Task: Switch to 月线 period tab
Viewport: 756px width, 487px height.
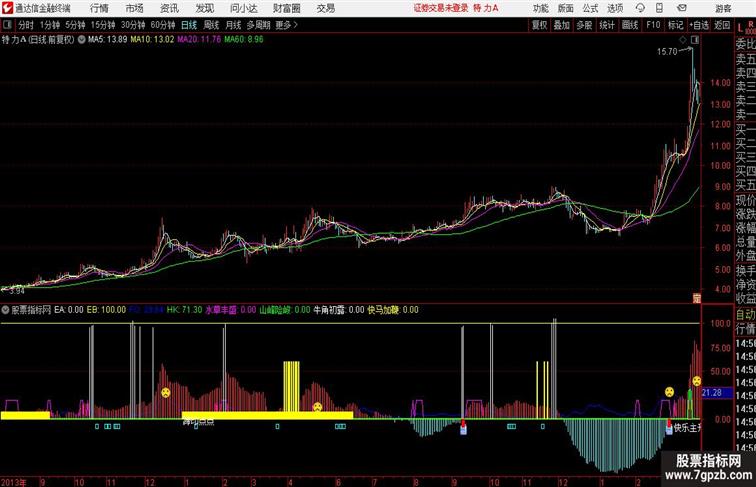Action: pos(233,25)
